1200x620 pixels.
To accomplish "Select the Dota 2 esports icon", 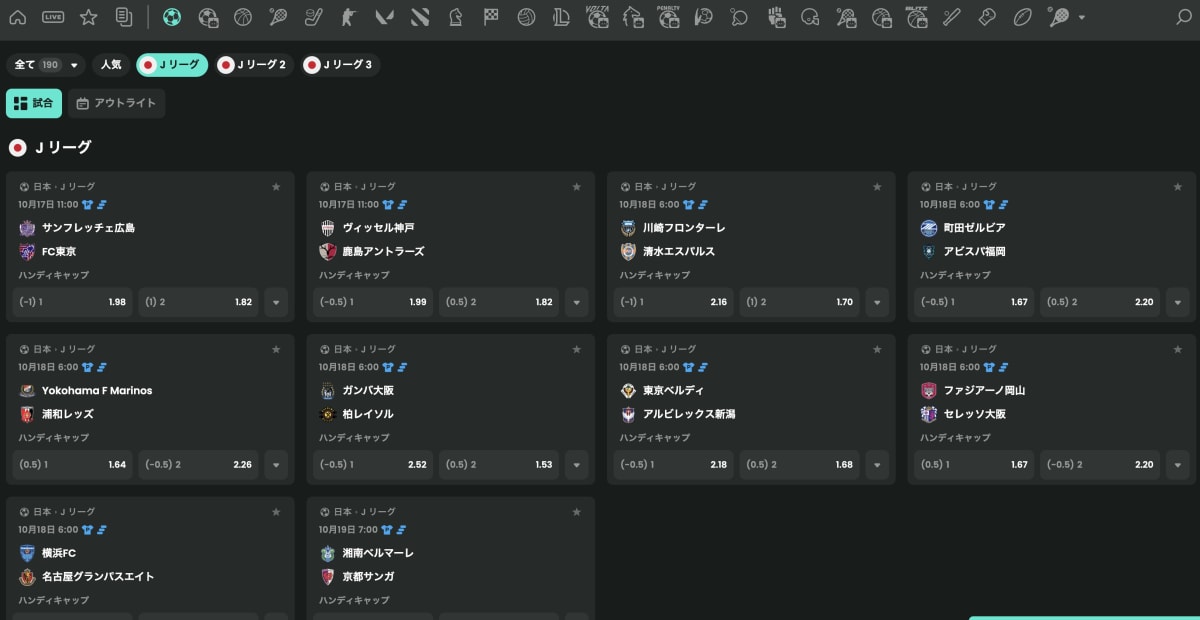I will pos(420,17).
